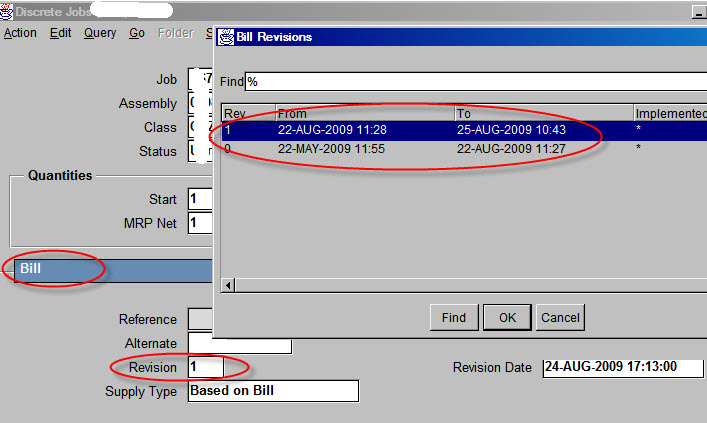
Task: Open the Edit menu
Action: [x=60, y=33]
